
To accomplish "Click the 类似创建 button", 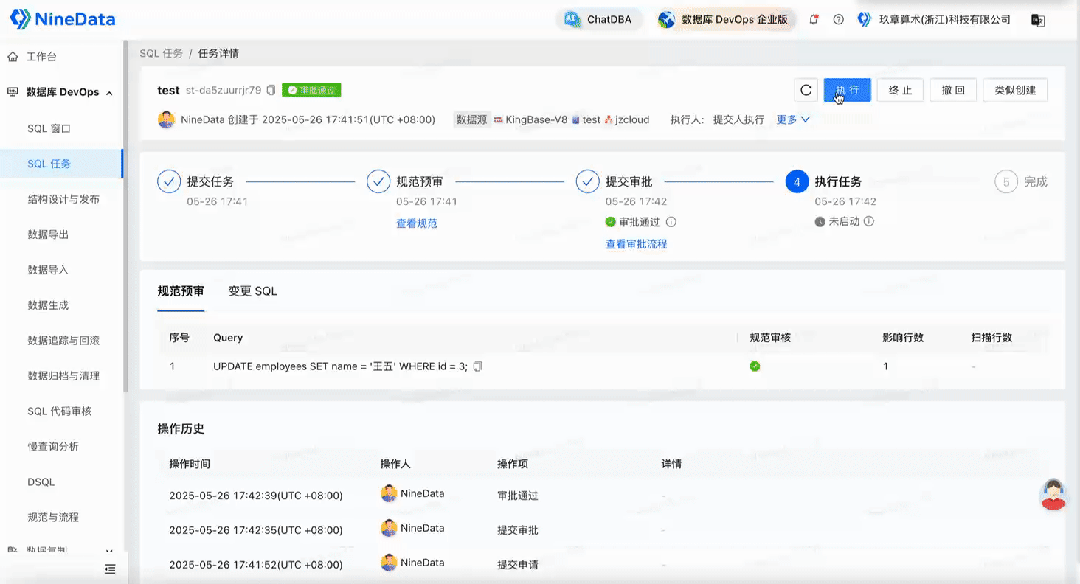I will (x=1015, y=90).
